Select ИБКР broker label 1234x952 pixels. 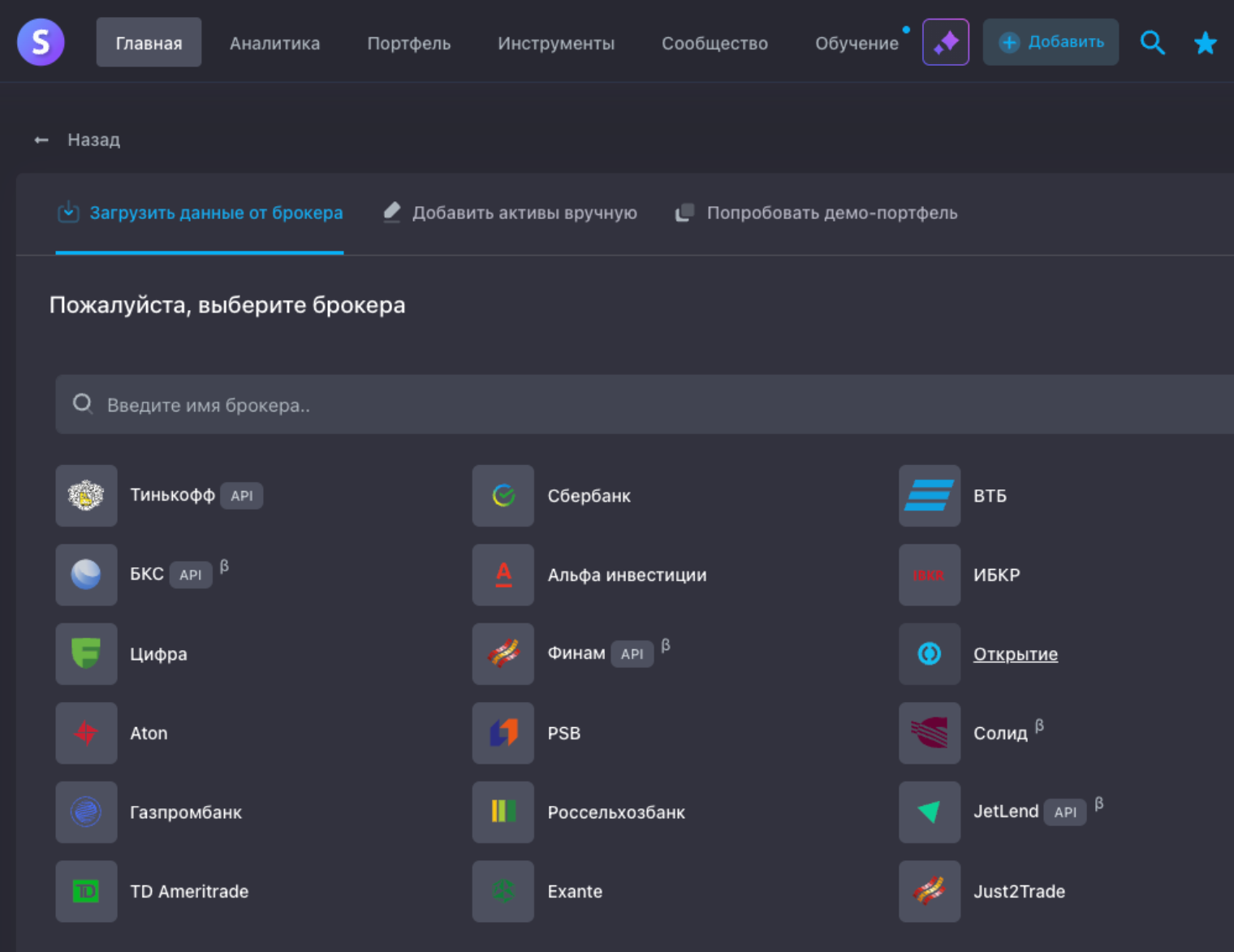pos(996,575)
